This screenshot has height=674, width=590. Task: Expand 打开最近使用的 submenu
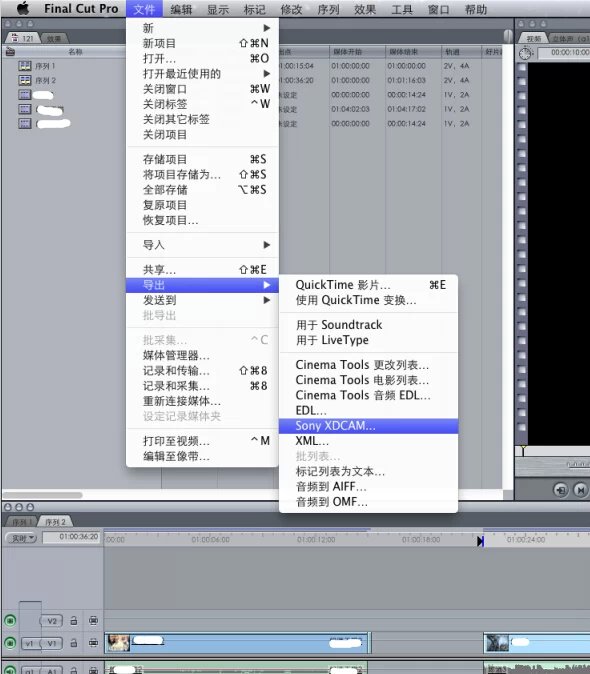(x=202, y=74)
